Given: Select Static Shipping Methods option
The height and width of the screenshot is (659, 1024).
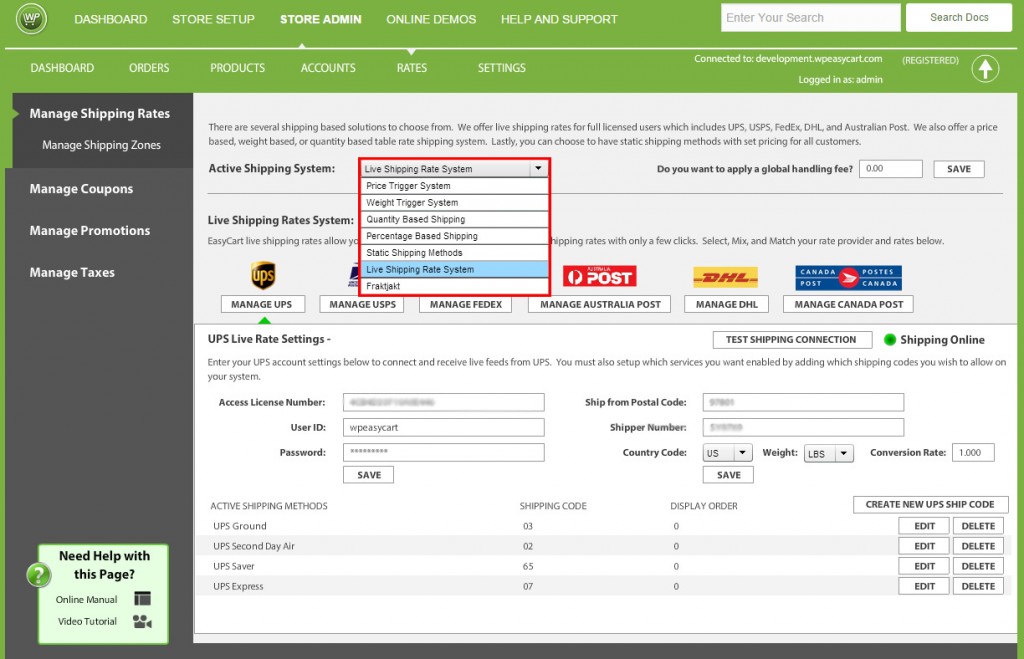Looking at the screenshot, I should pyautogui.click(x=455, y=253).
